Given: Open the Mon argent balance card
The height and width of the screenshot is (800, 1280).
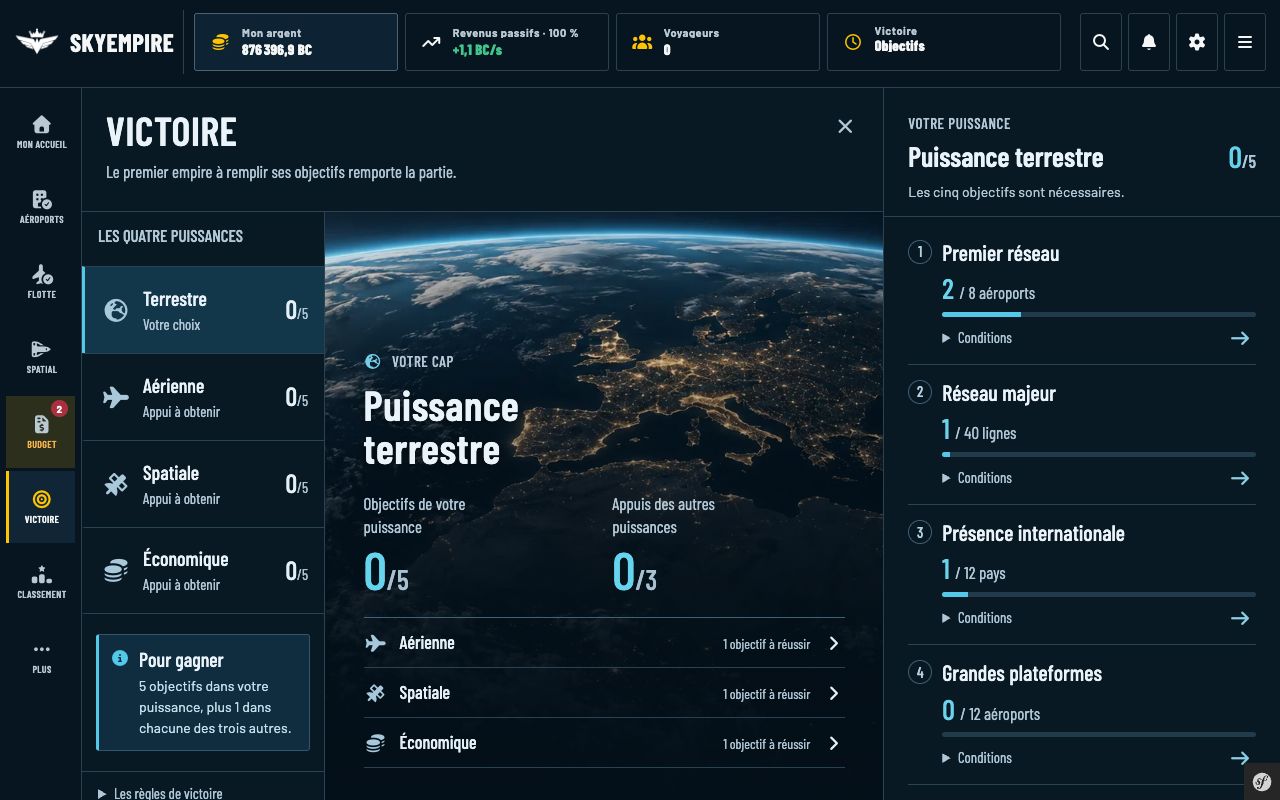Looking at the screenshot, I should 296,42.
